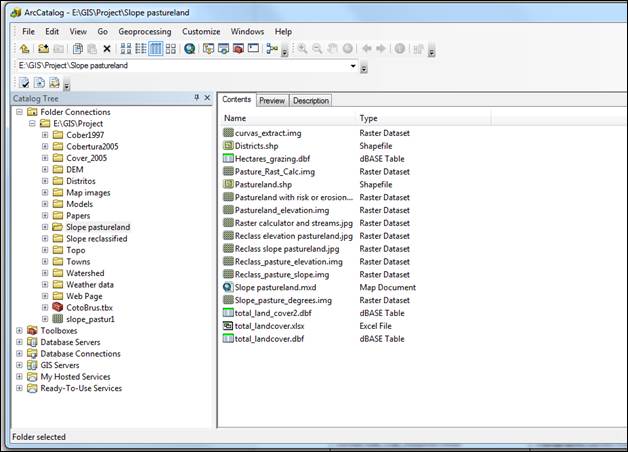Sort contents by the Name column header
628x452 pixels.
tap(235, 118)
